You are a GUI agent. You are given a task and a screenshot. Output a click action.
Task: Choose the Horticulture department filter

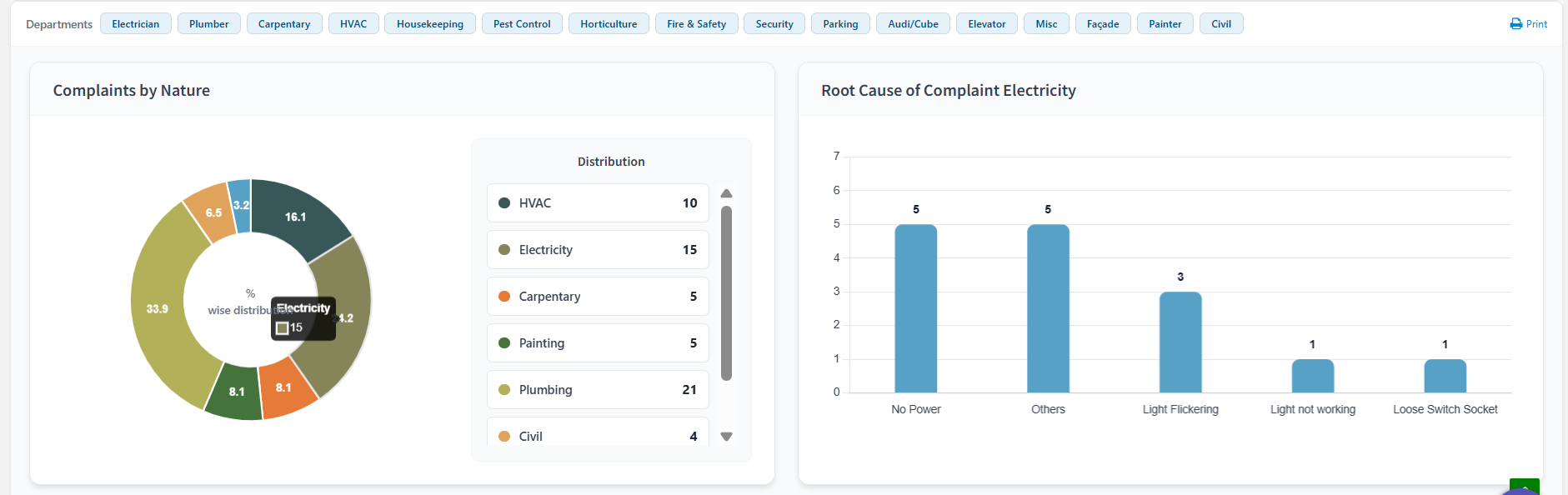(609, 24)
